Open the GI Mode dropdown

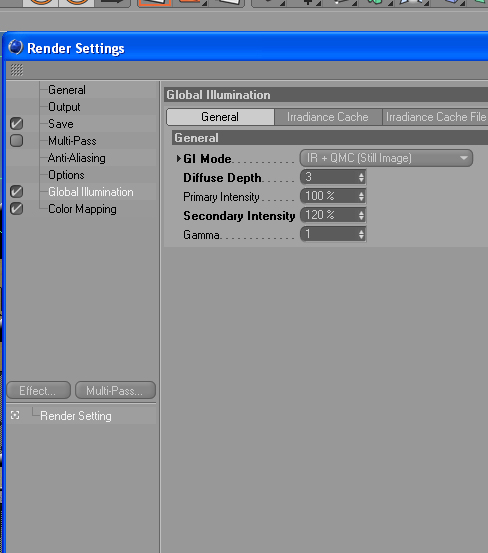pyautogui.click(x=386, y=158)
